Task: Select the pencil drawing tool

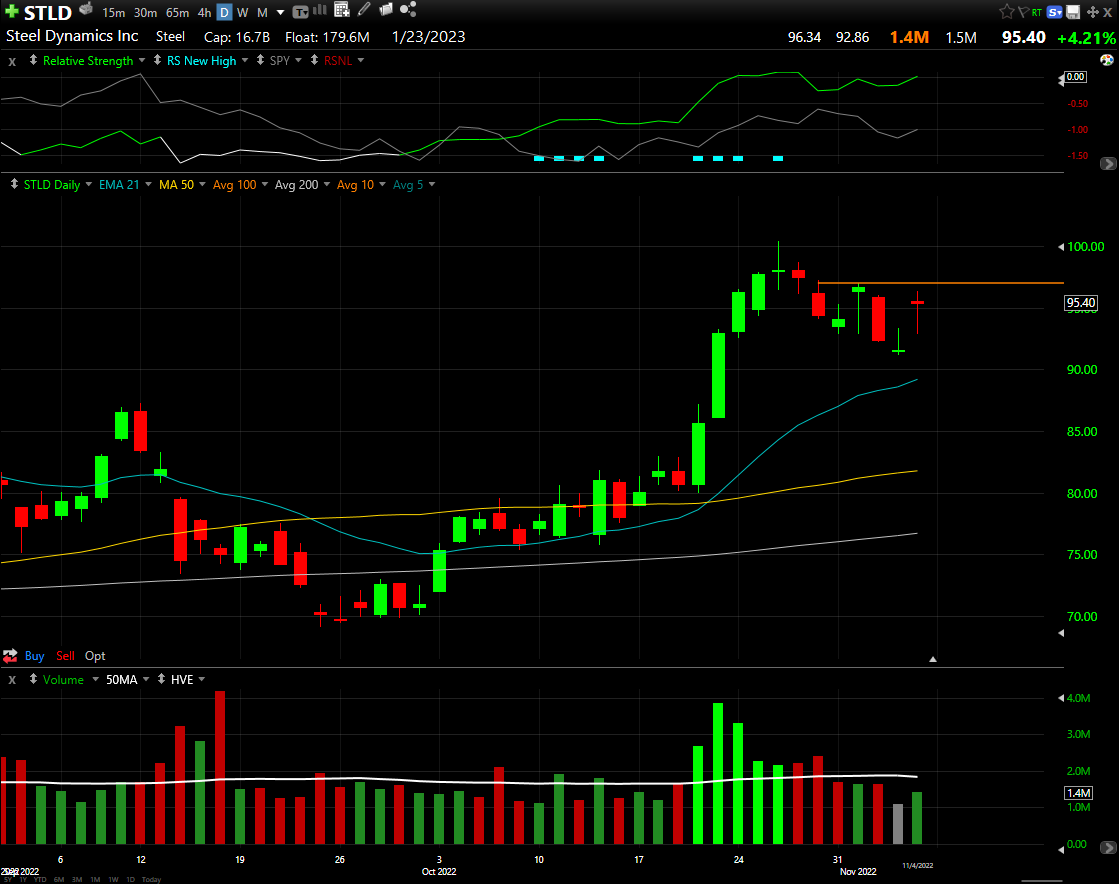Action: click(x=364, y=9)
